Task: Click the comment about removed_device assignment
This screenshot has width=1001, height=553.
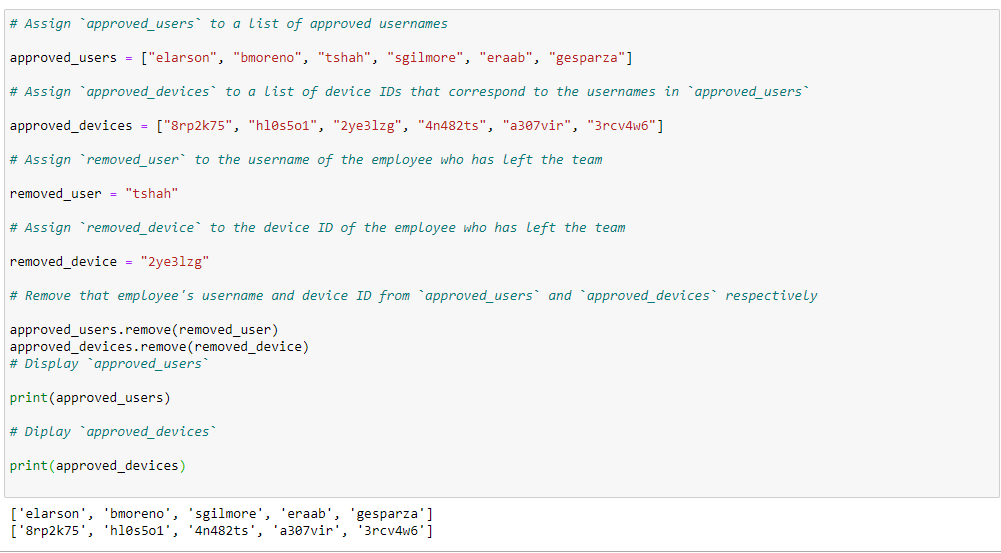Action: [x=317, y=228]
